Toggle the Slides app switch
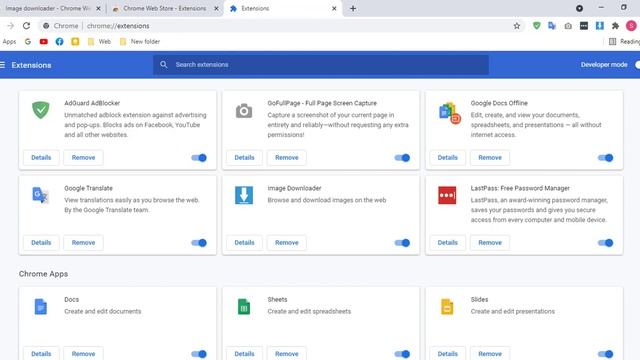640x360 pixels. pos(605,354)
